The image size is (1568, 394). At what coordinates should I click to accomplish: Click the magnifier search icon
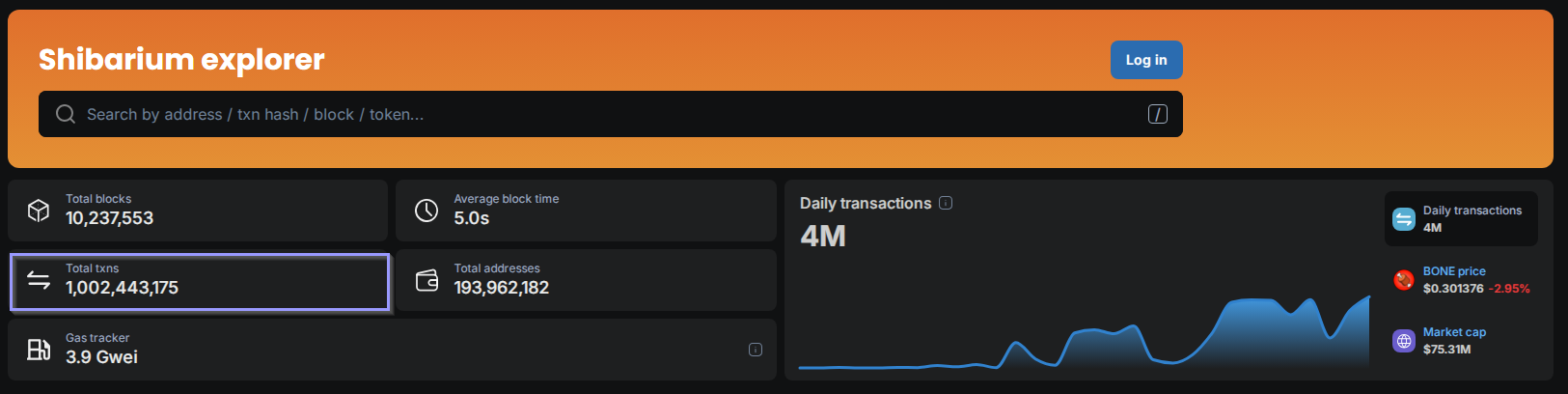click(66, 114)
